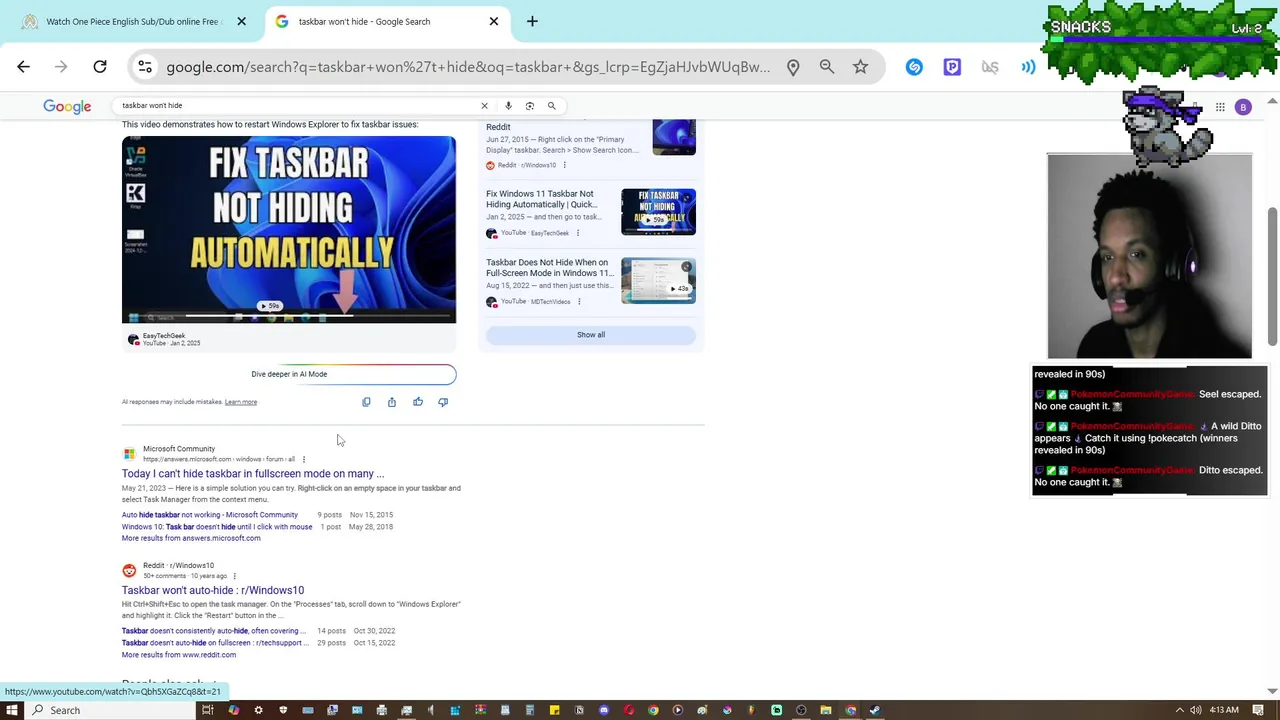Open site information icon in address bar
This screenshot has width=1280, height=720.
[x=145, y=67]
